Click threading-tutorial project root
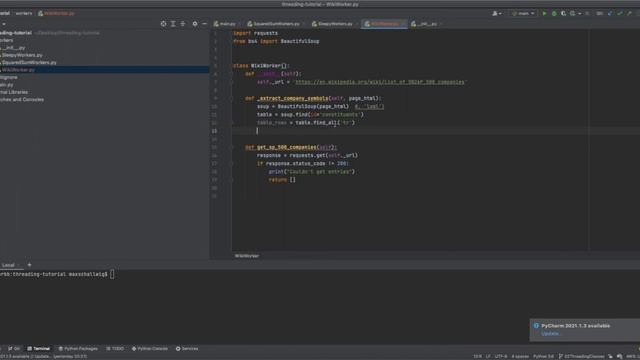The image size is (640, 360). pos(16,33)
